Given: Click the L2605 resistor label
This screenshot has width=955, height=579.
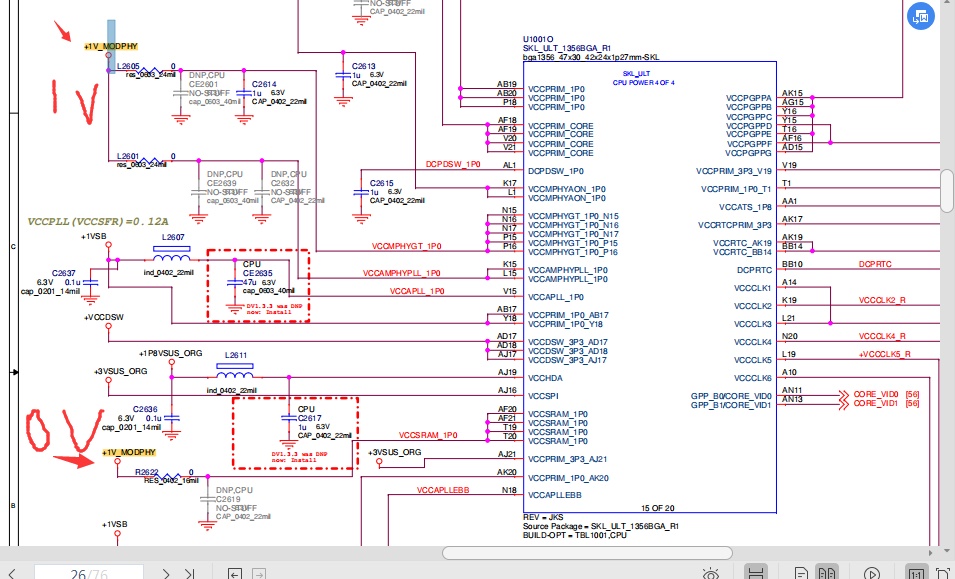Looking at the screenshot, I should pyautogui.click(x=128, y=66).
